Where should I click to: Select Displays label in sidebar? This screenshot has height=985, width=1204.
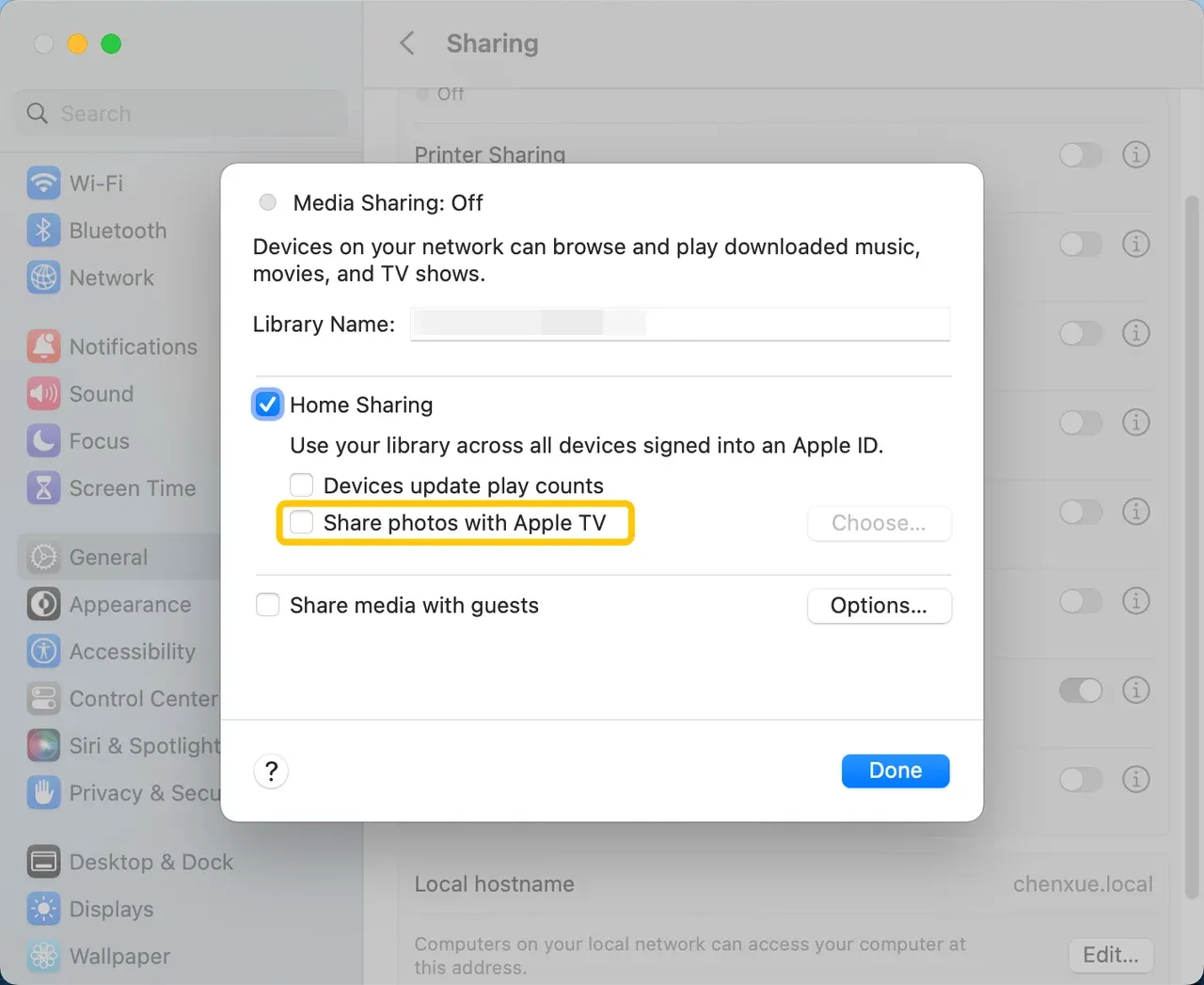tap(111, 909)
